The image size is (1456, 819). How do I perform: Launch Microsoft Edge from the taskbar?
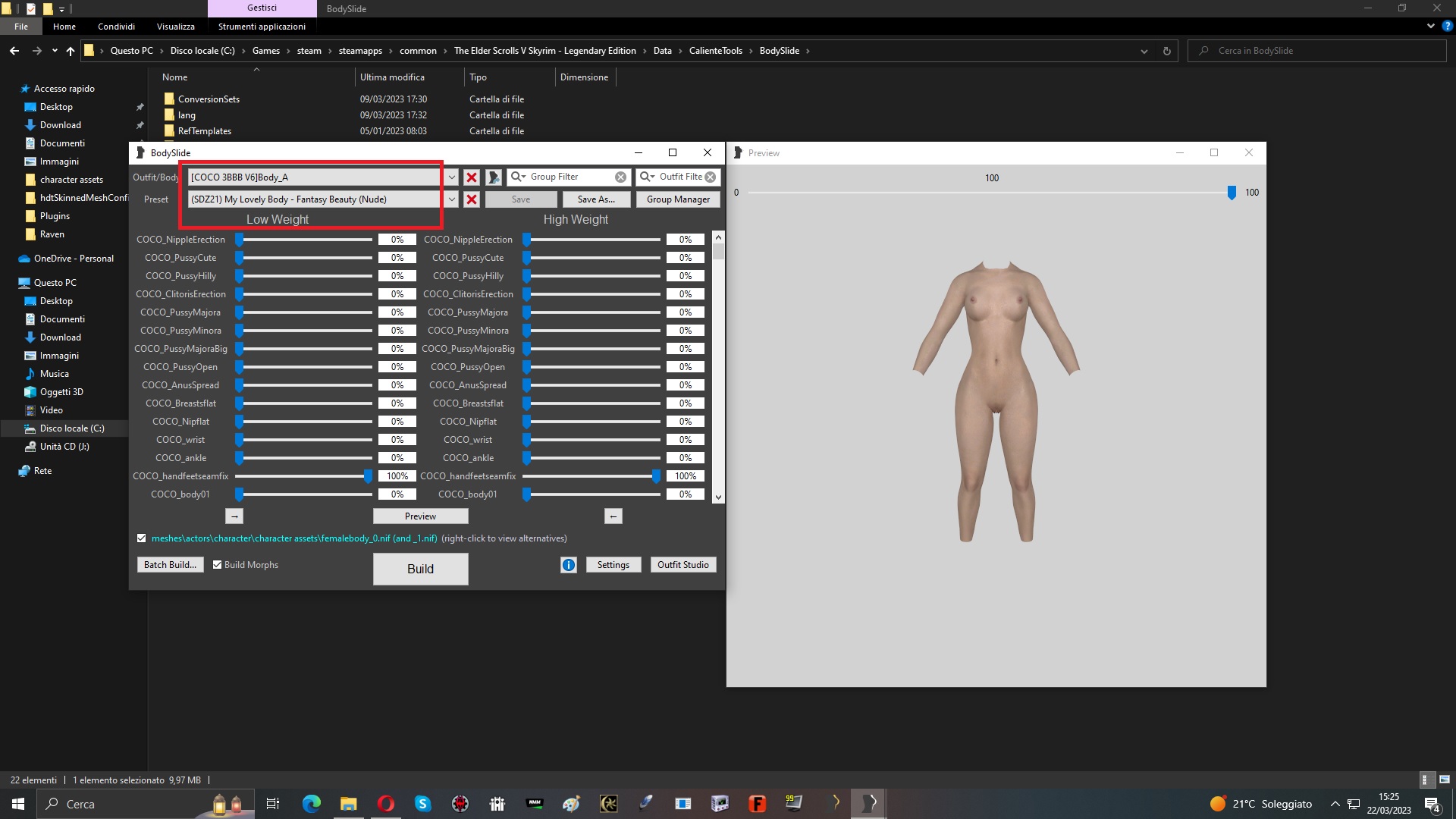(x=311, y=804)
